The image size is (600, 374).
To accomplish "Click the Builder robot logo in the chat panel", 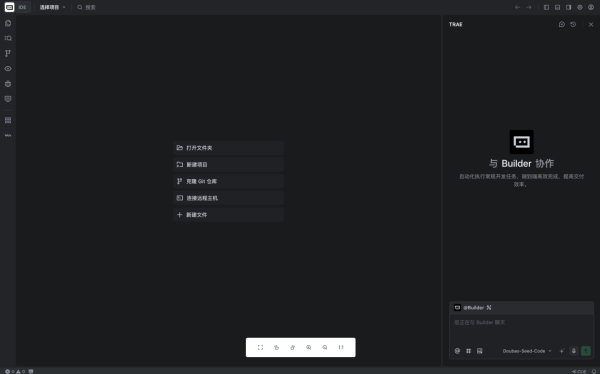I will tap(521, 142).
